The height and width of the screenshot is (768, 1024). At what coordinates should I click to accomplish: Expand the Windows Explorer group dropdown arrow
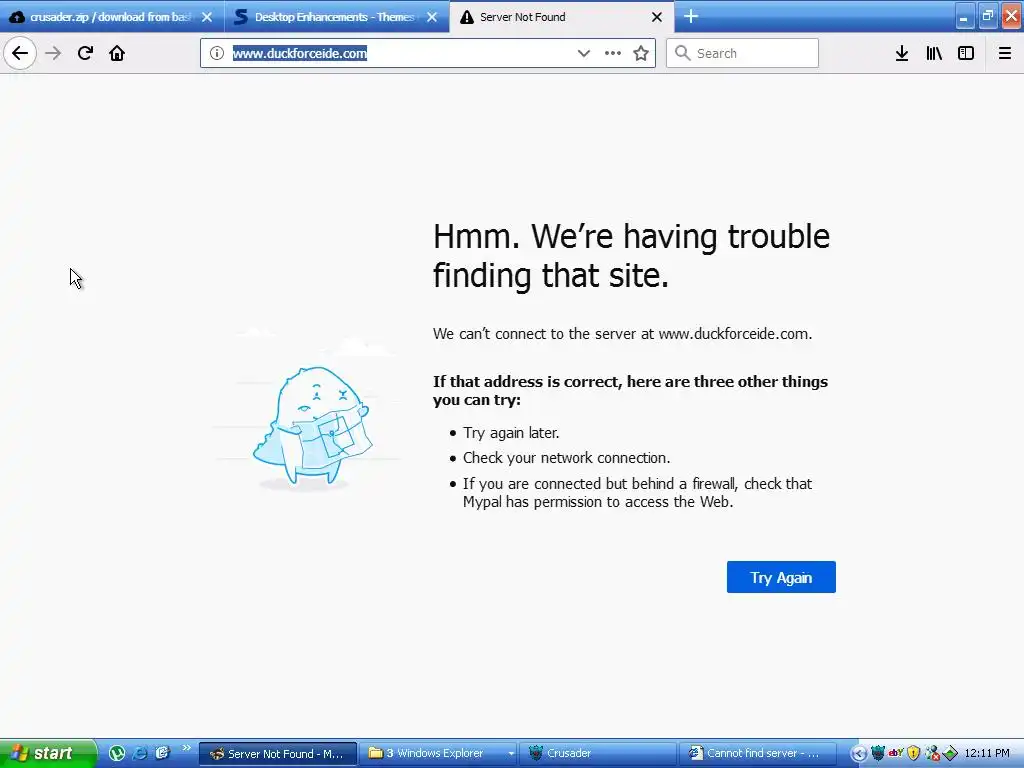(x=511, y=754)
